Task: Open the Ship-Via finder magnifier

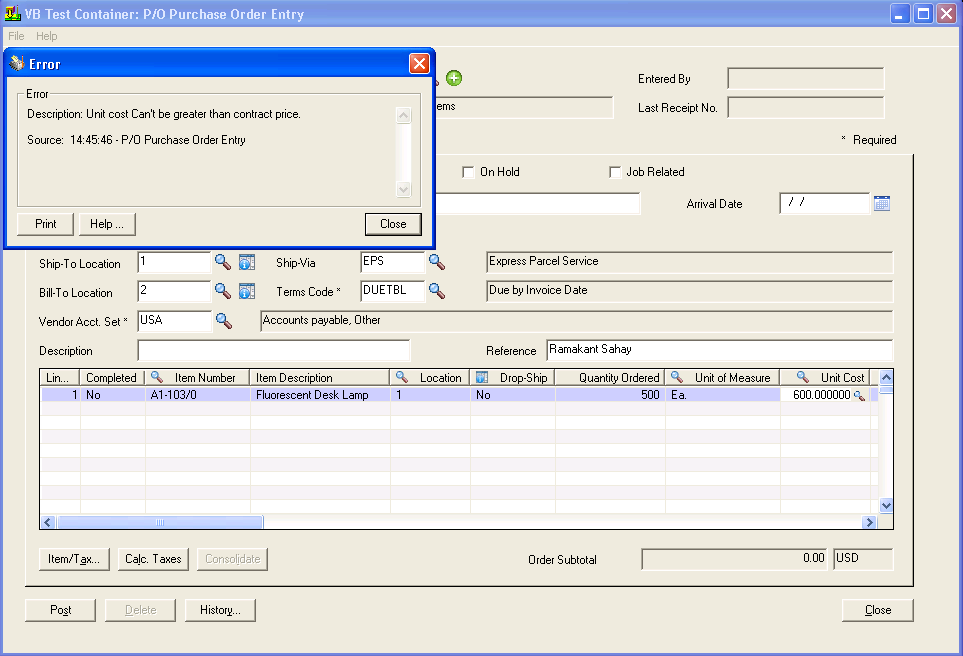Action: coord(437,262)
